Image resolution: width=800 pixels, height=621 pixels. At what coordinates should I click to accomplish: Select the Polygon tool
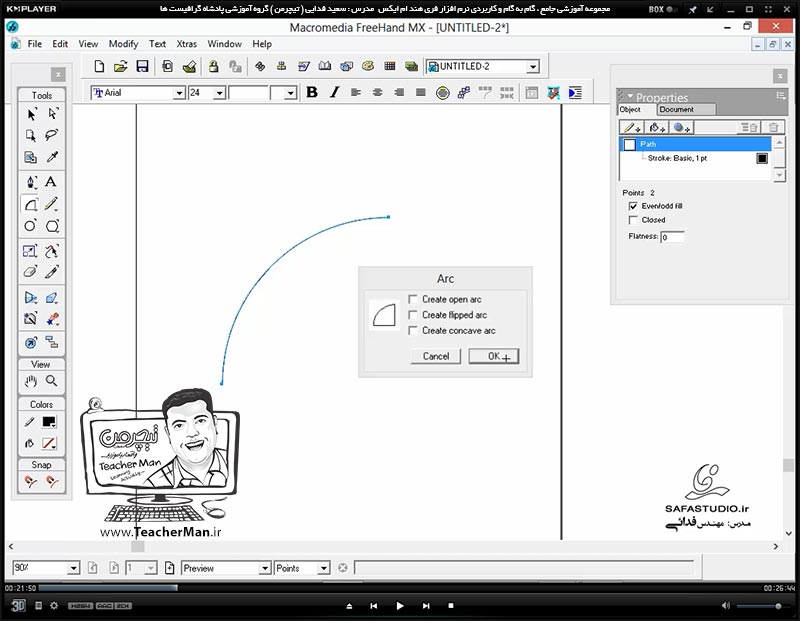pyautogui.click(x=52, y=226)
